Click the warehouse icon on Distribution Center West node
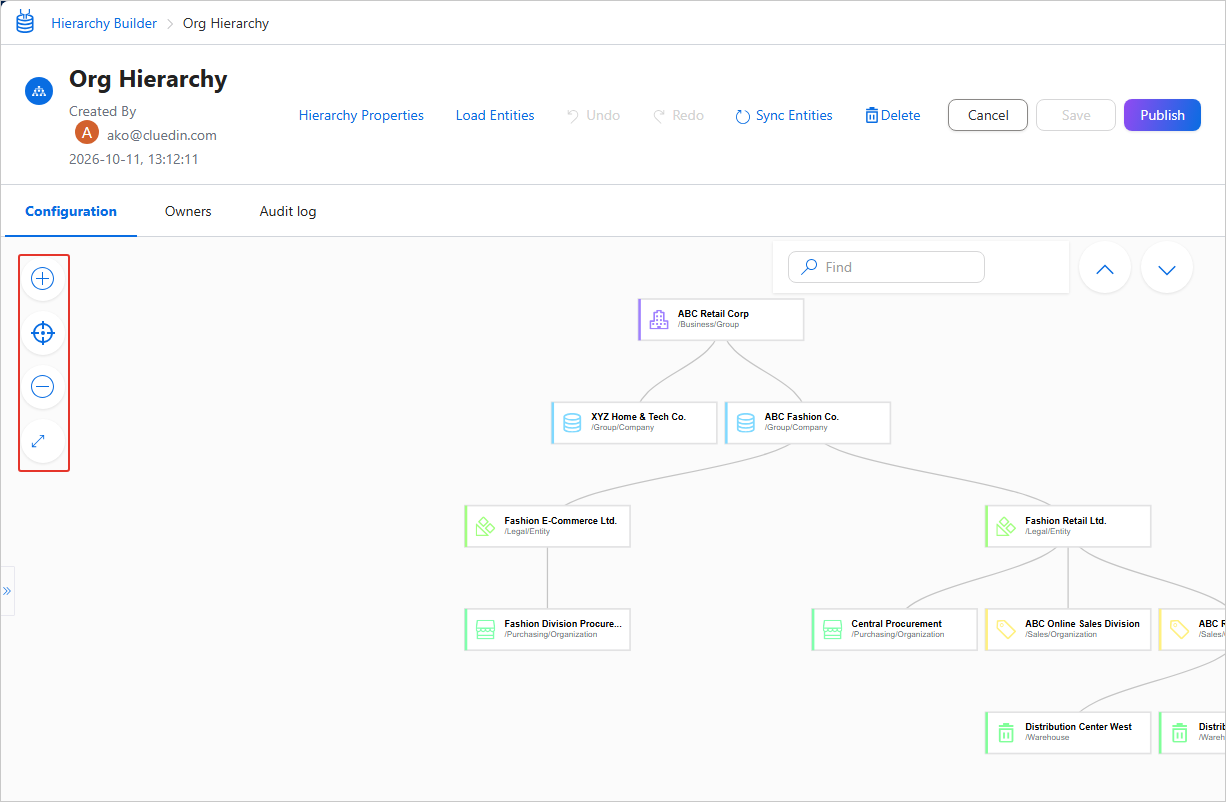Viewport: 1226px width, 802px height. [1006, 732]
